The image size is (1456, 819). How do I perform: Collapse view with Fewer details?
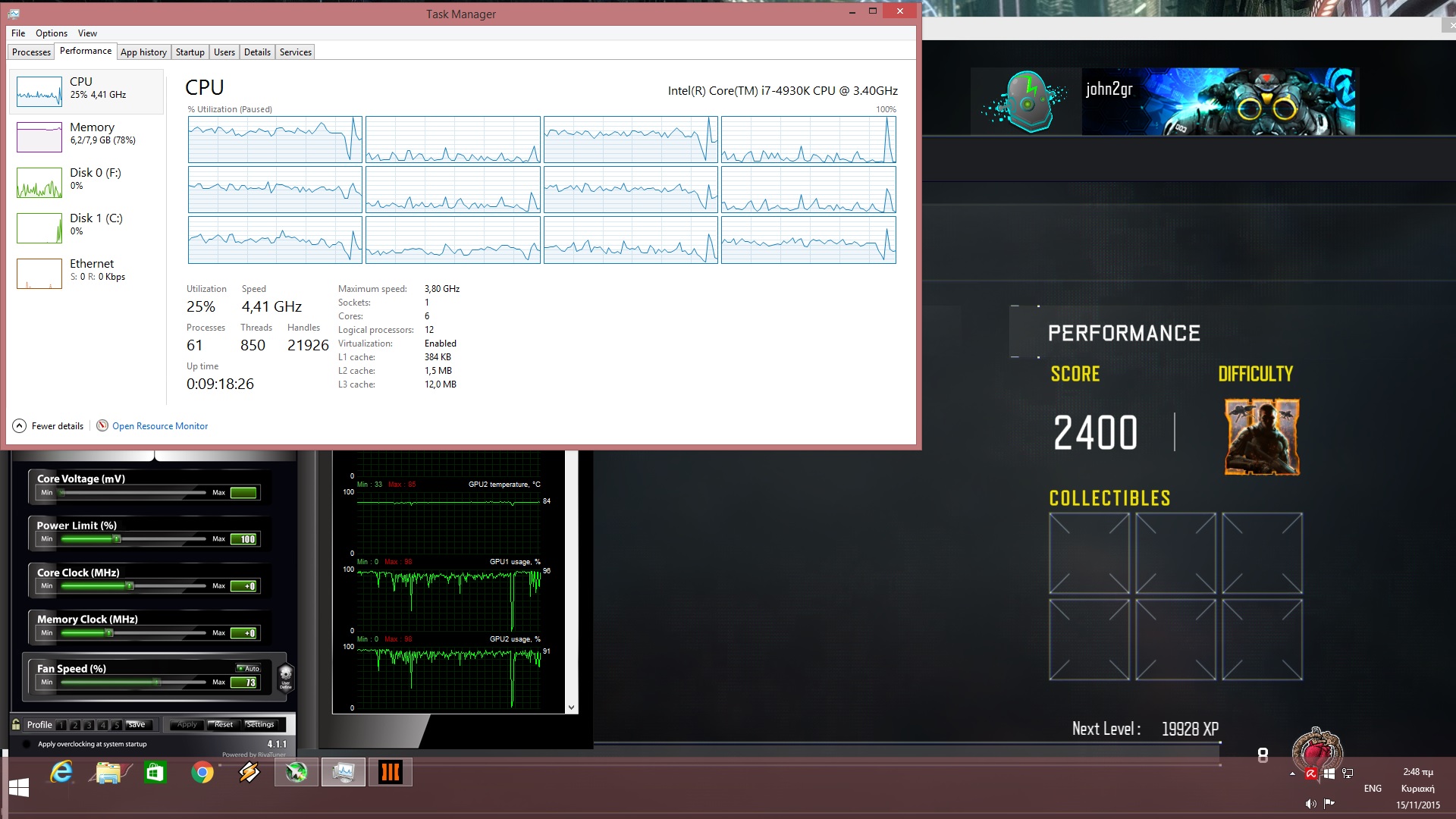48,426
